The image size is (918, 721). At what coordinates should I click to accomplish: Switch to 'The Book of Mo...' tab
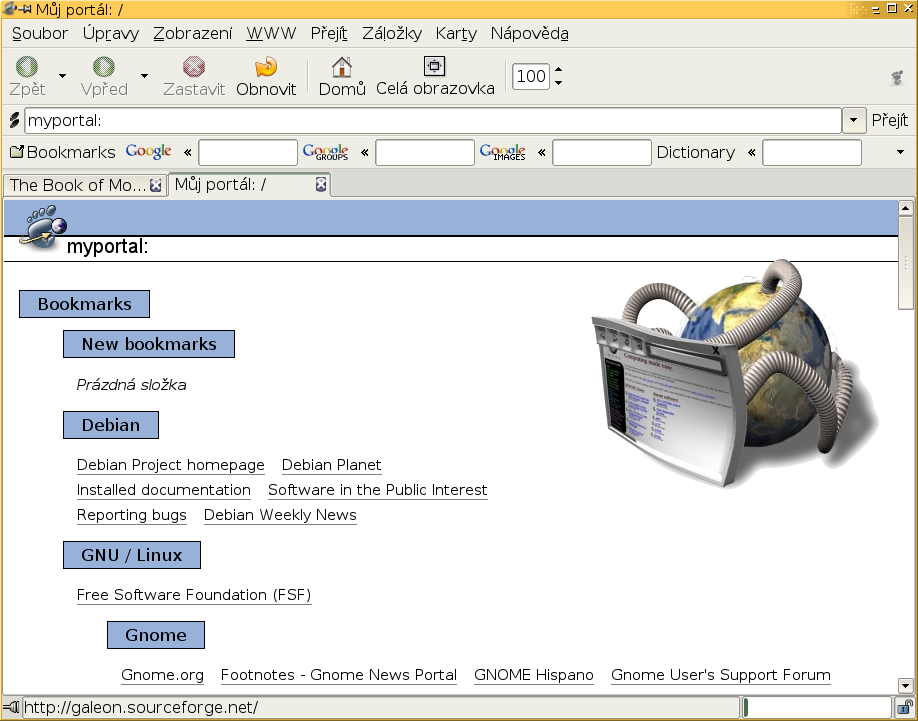click(77, 185)
